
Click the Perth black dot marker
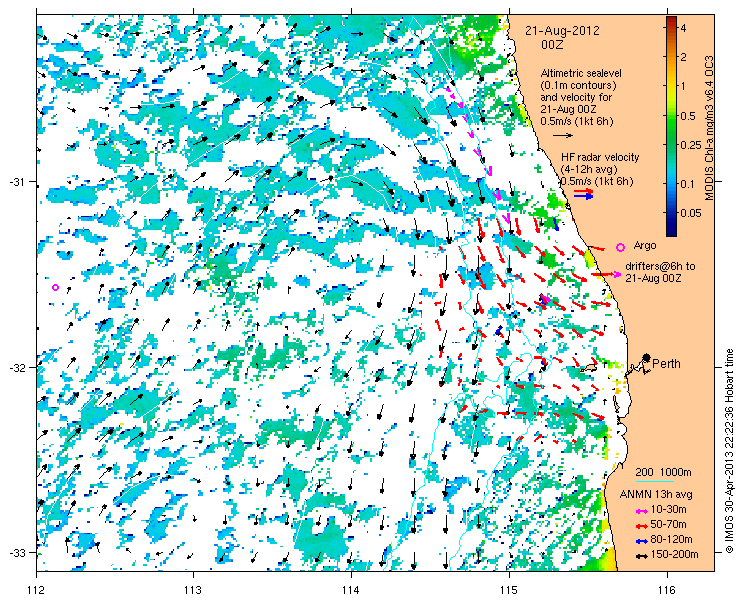coord(646,357)
